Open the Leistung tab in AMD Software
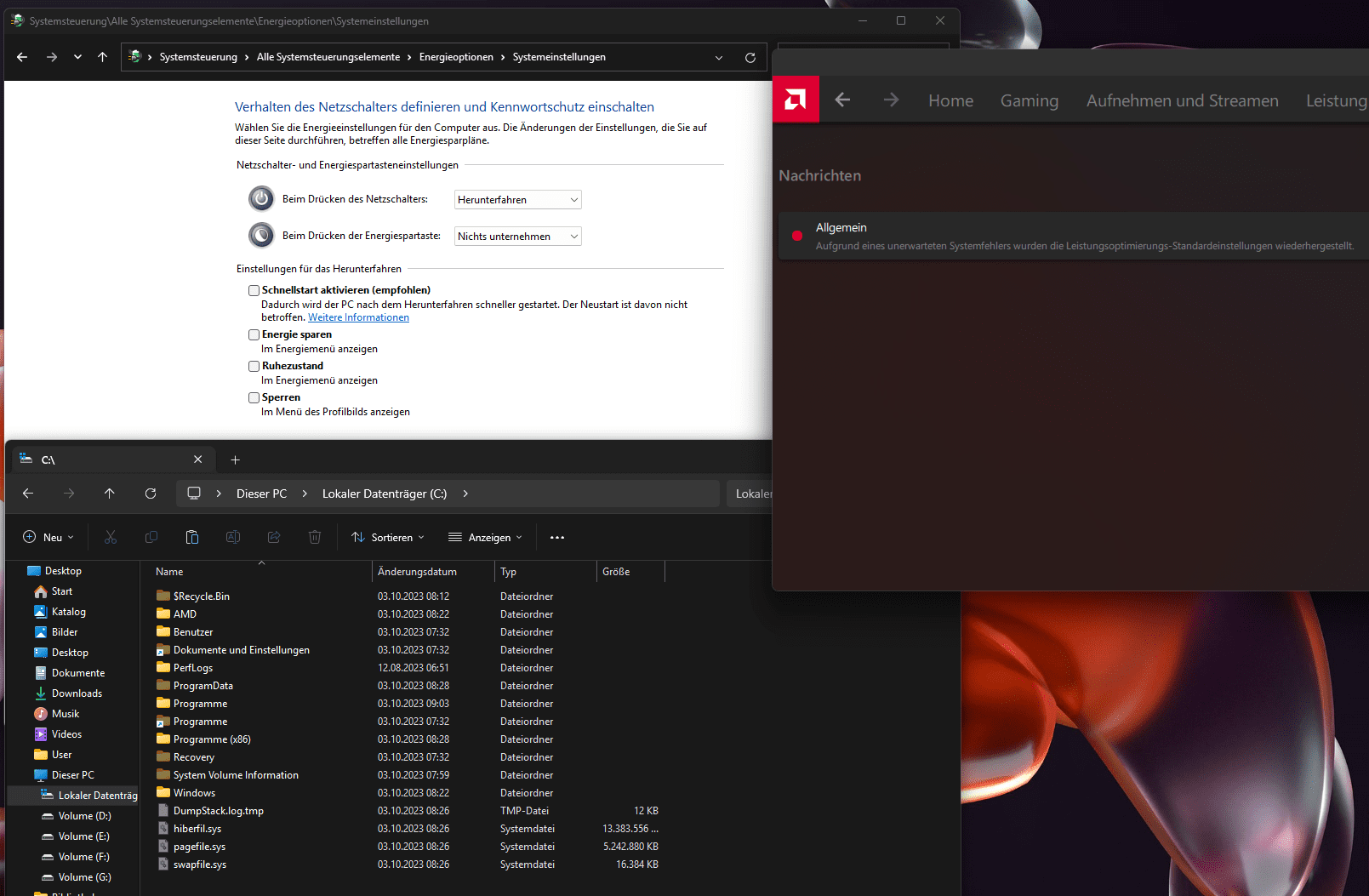 tap(1337, 100)
